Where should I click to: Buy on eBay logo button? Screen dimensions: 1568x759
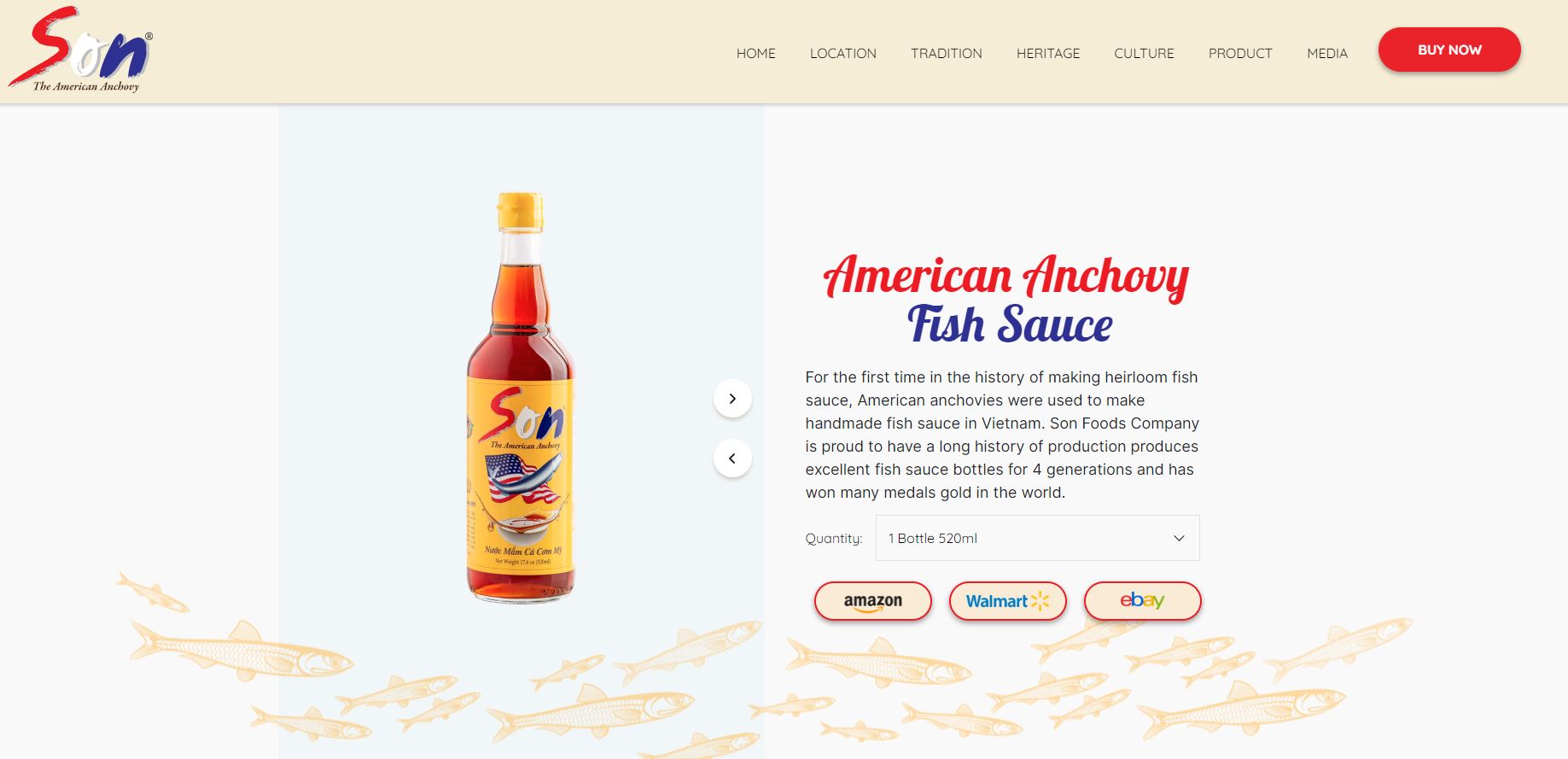1143,601
